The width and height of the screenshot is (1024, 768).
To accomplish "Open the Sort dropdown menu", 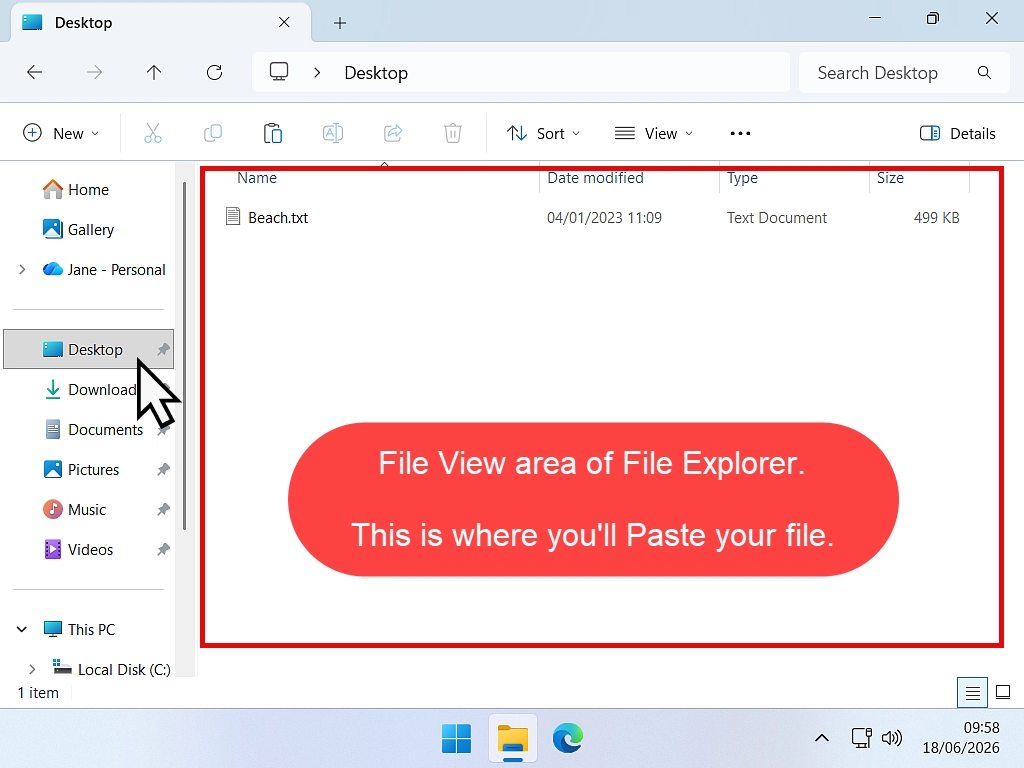I will pos(543,133).
